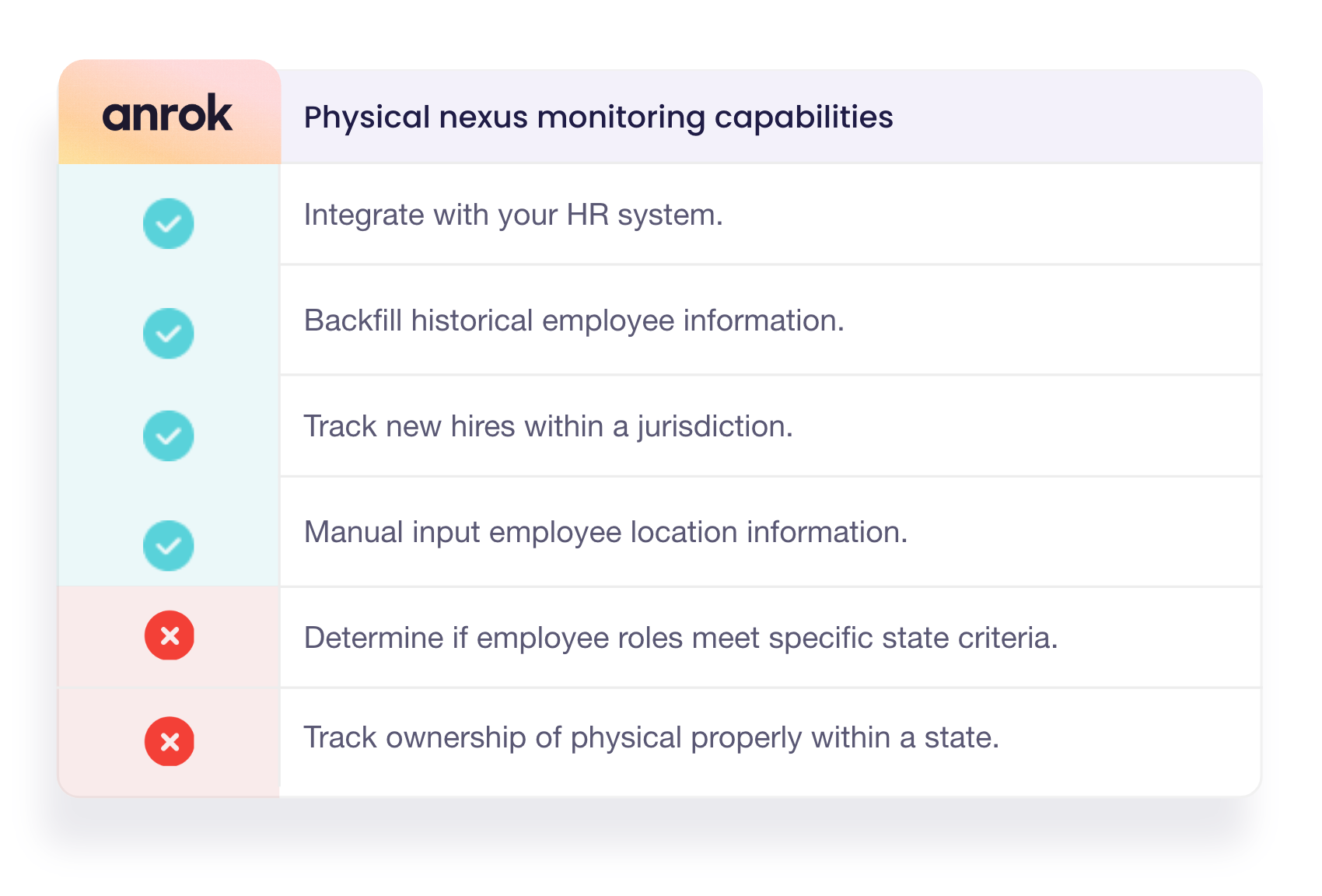Select the heading 'Physical nexus monitoring capabilities'

(x=598, y=117)
